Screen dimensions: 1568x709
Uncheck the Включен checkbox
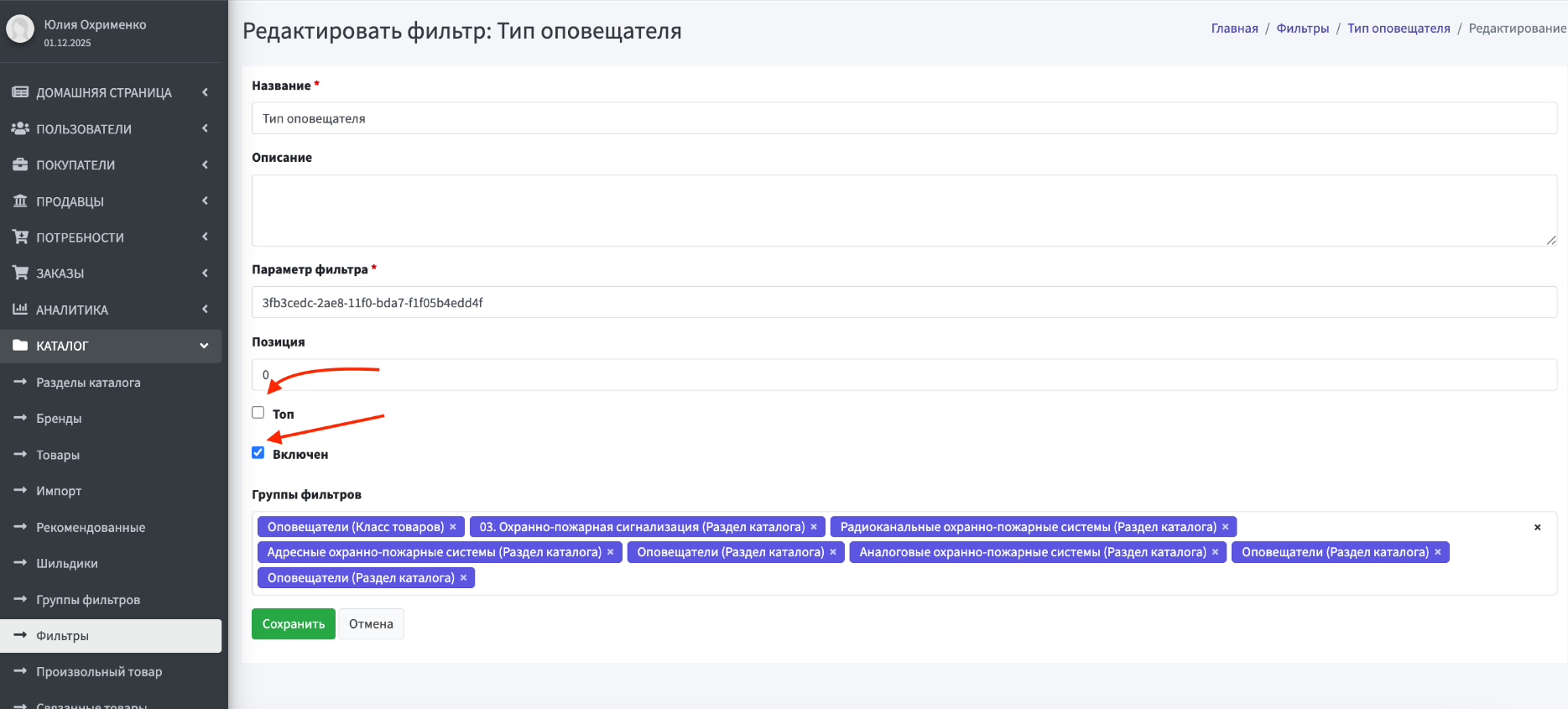pyautogui.click(x=258, y=453)
